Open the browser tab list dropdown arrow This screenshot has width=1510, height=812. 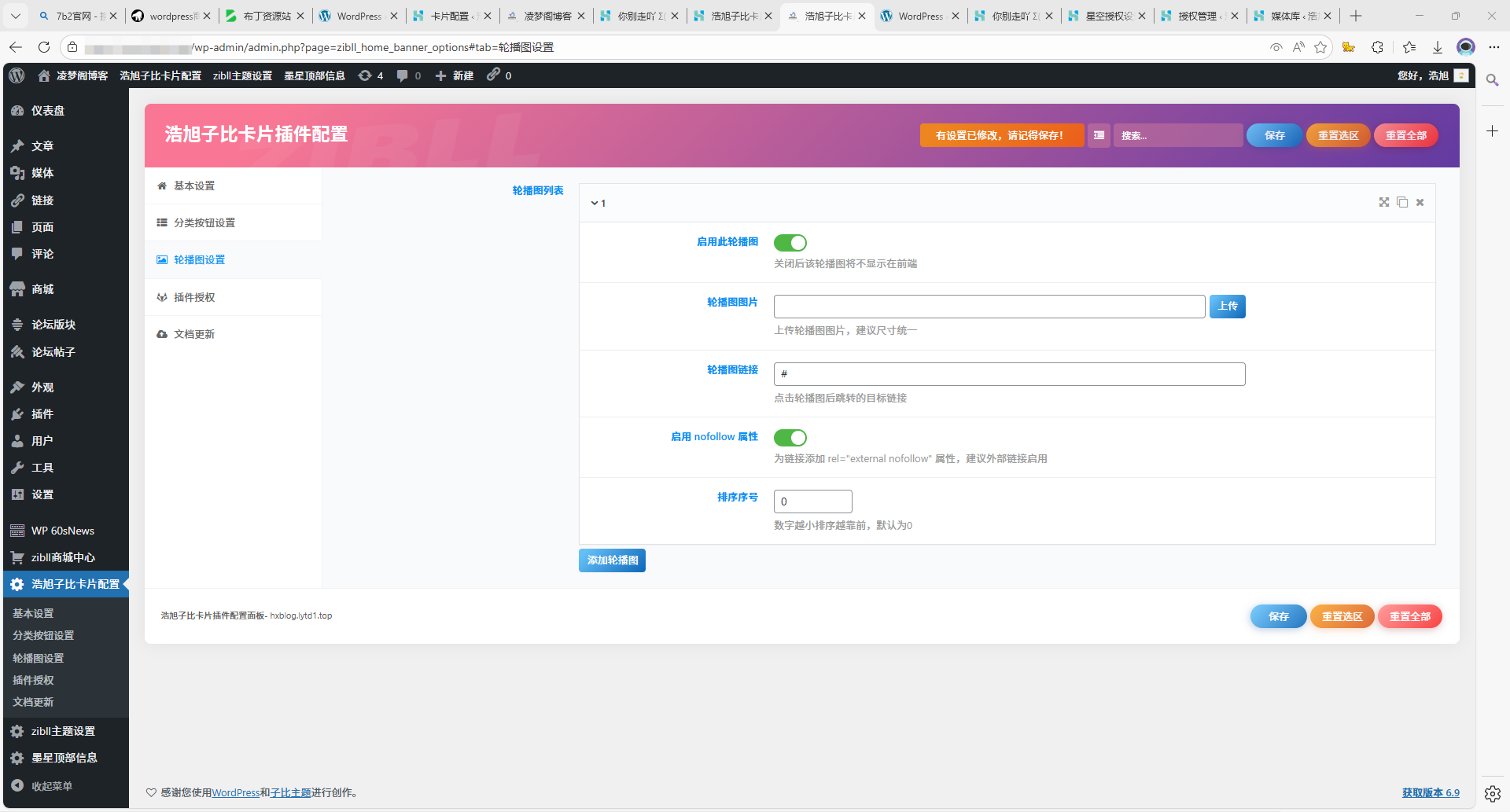coord(16,16)
